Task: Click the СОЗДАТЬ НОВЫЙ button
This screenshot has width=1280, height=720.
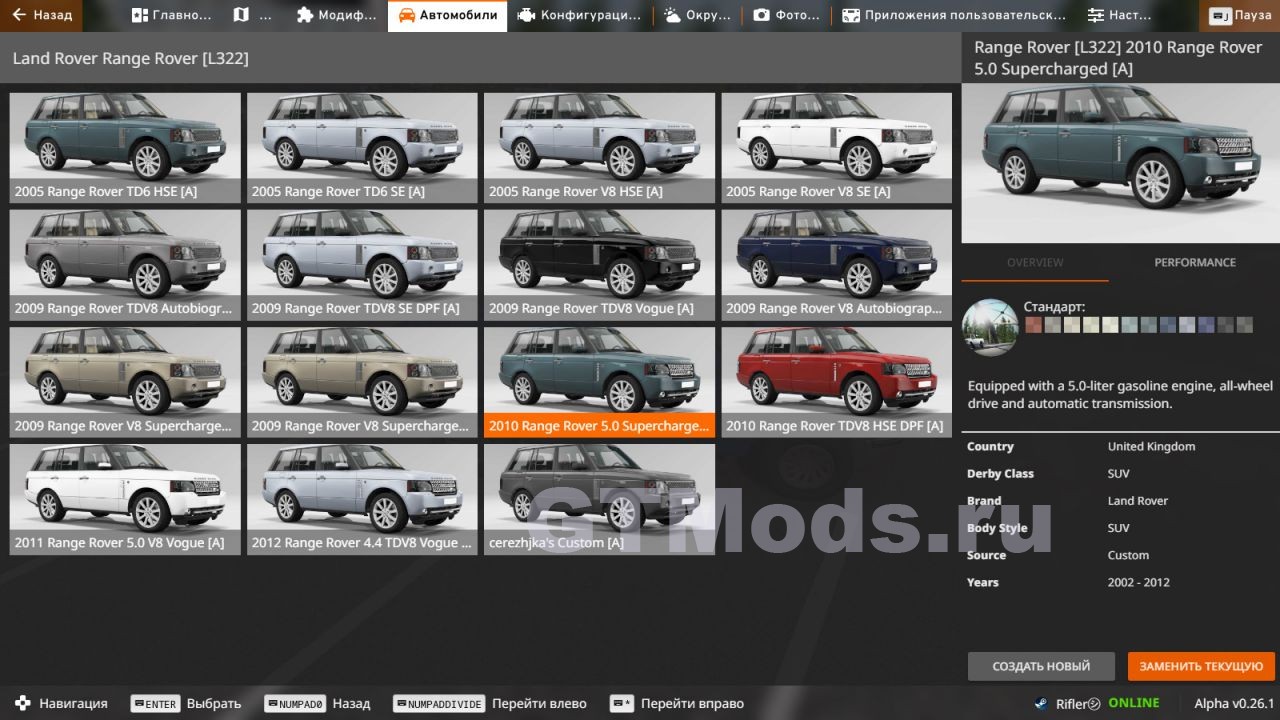Action: (x=1041, y=666)
